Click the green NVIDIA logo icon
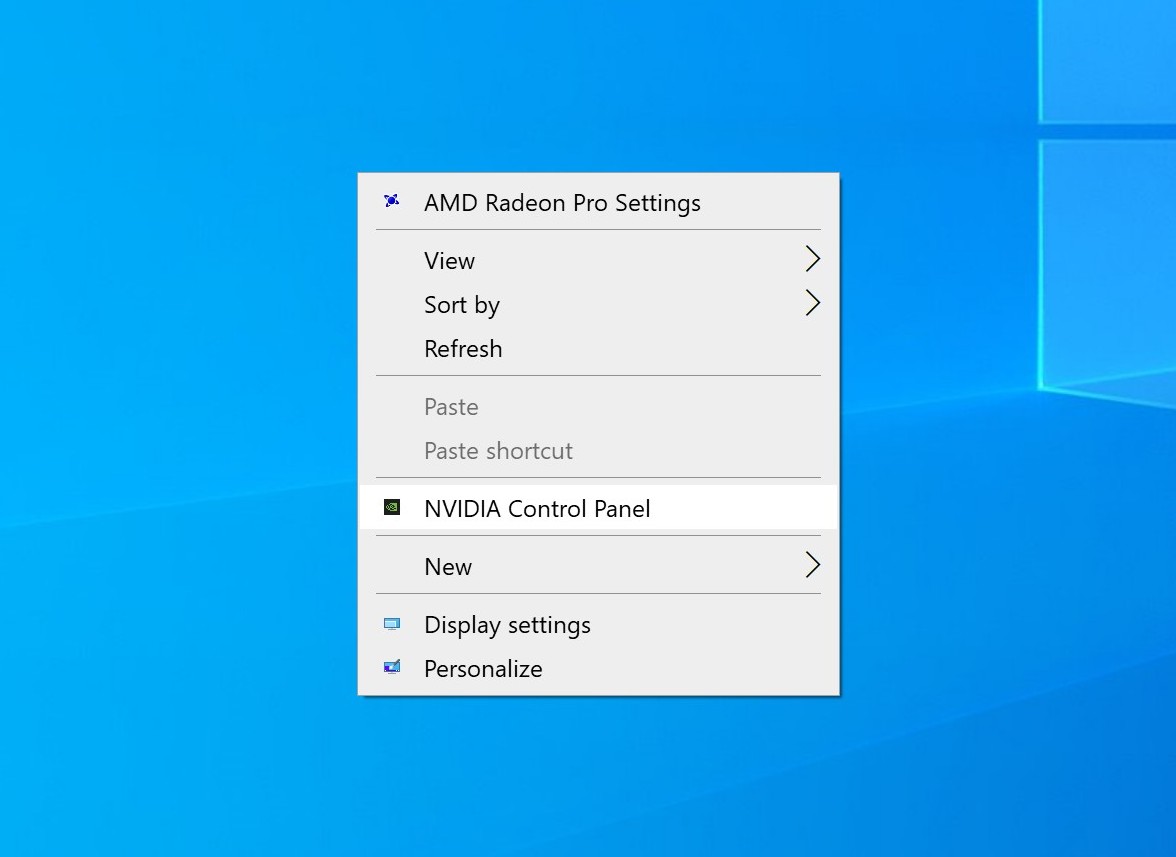This screenshot has height=857, width=1176. 392,508
